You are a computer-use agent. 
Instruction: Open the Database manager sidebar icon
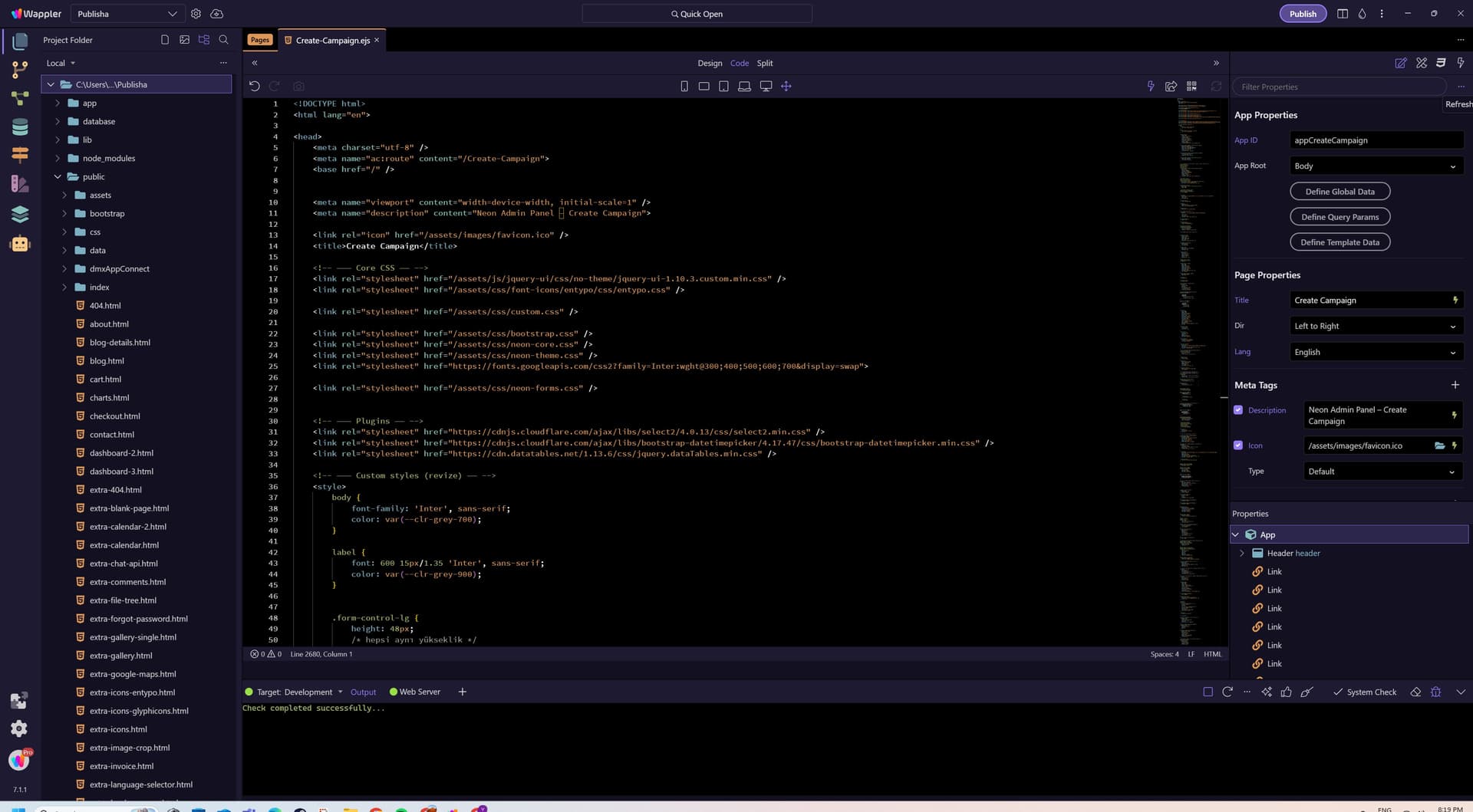[x=20, y=127]
